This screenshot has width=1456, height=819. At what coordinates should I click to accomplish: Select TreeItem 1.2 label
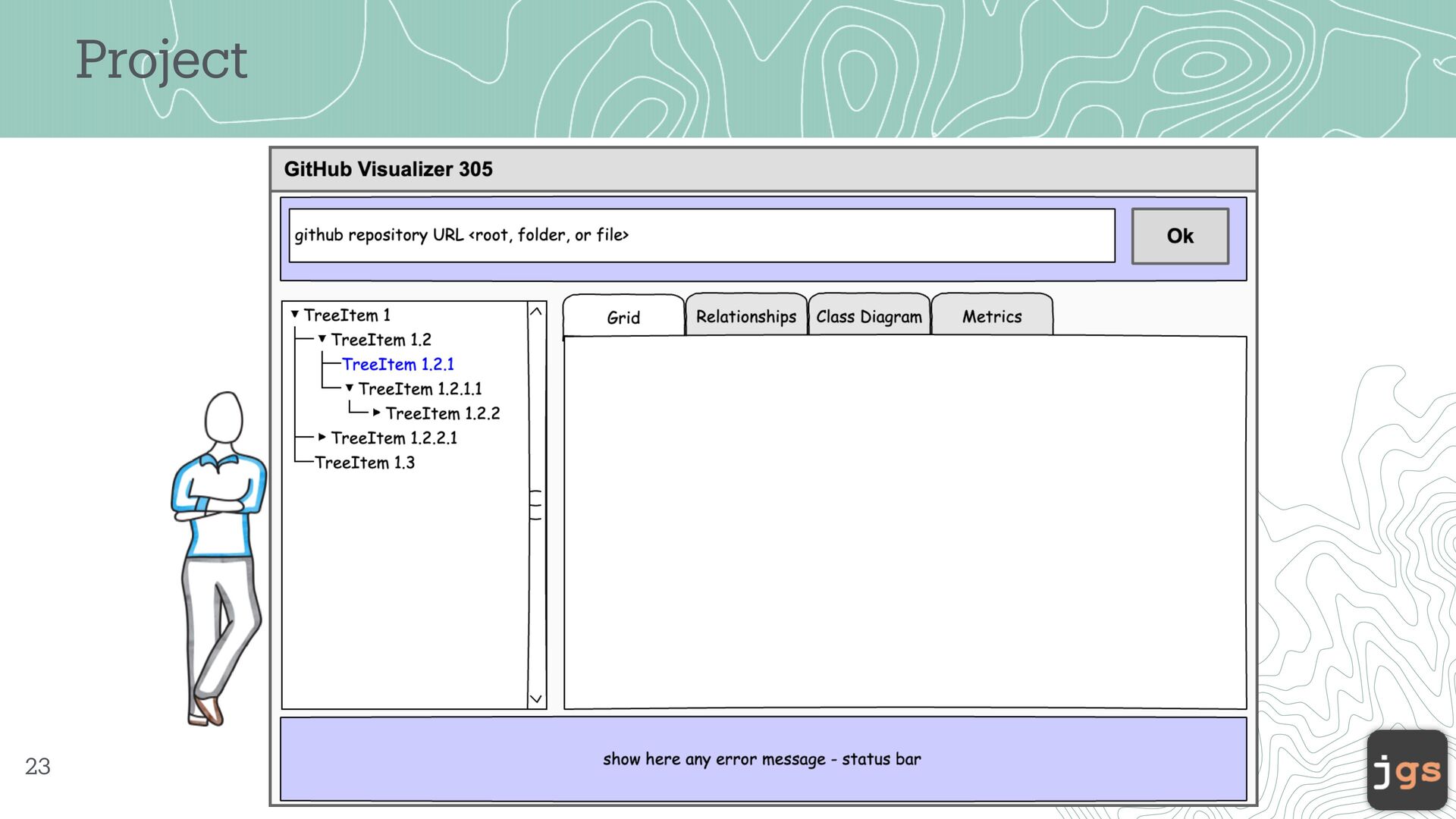[381, 340]
